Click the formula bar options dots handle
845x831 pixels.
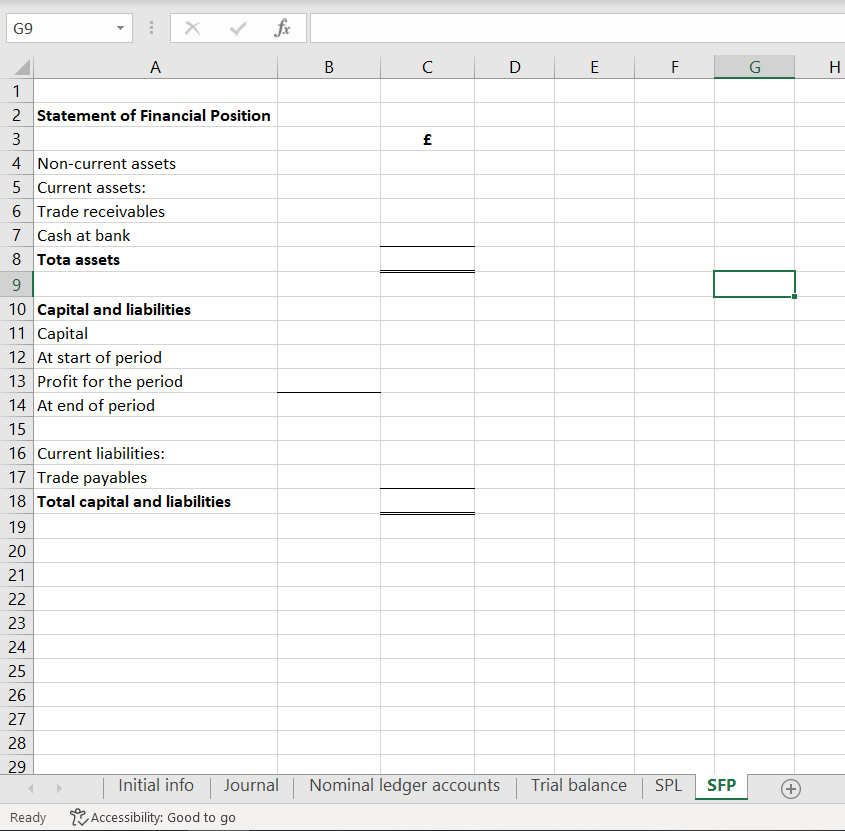pos(151,28)
